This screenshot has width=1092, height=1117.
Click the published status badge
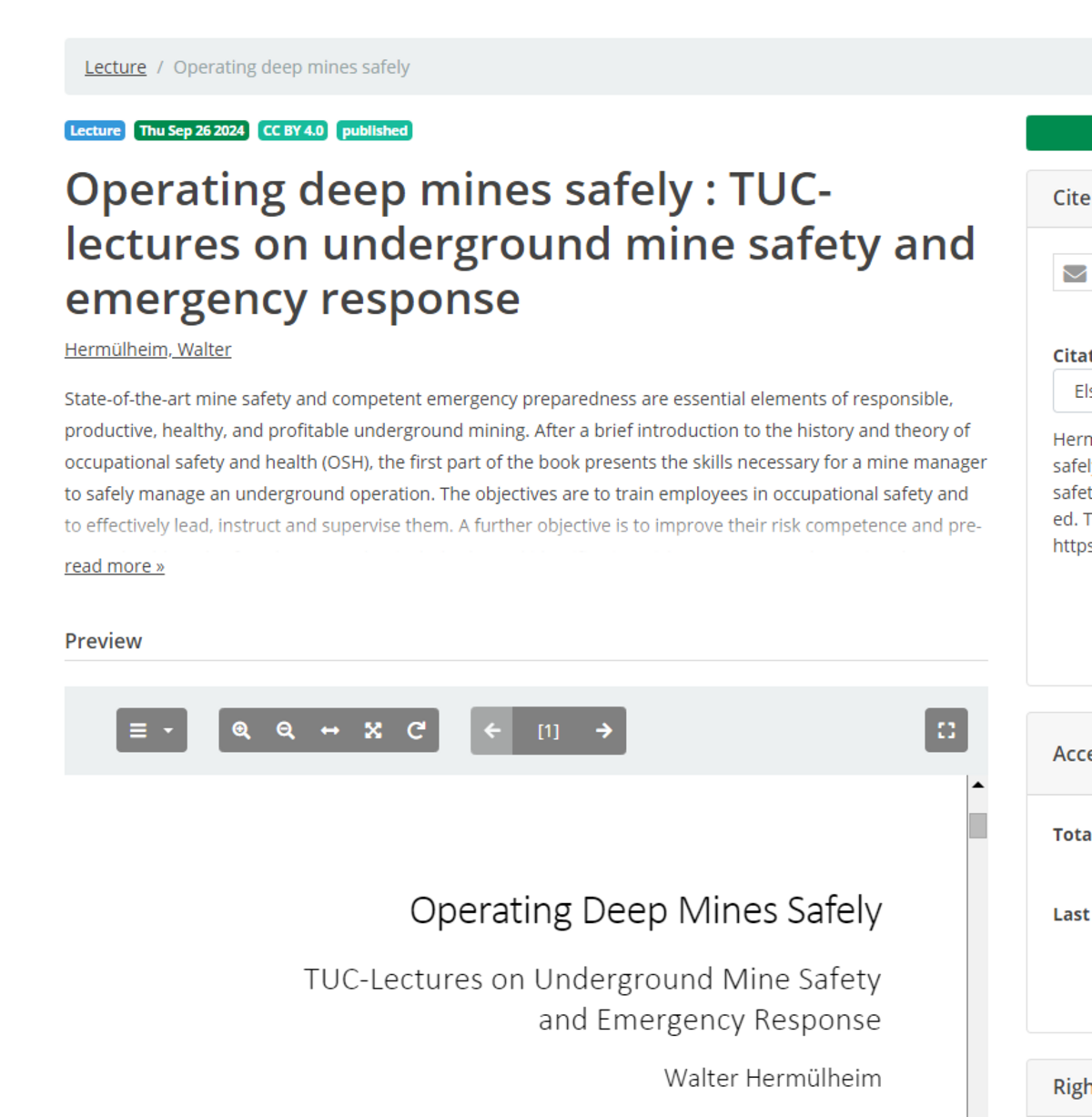(x=375, y=131)
